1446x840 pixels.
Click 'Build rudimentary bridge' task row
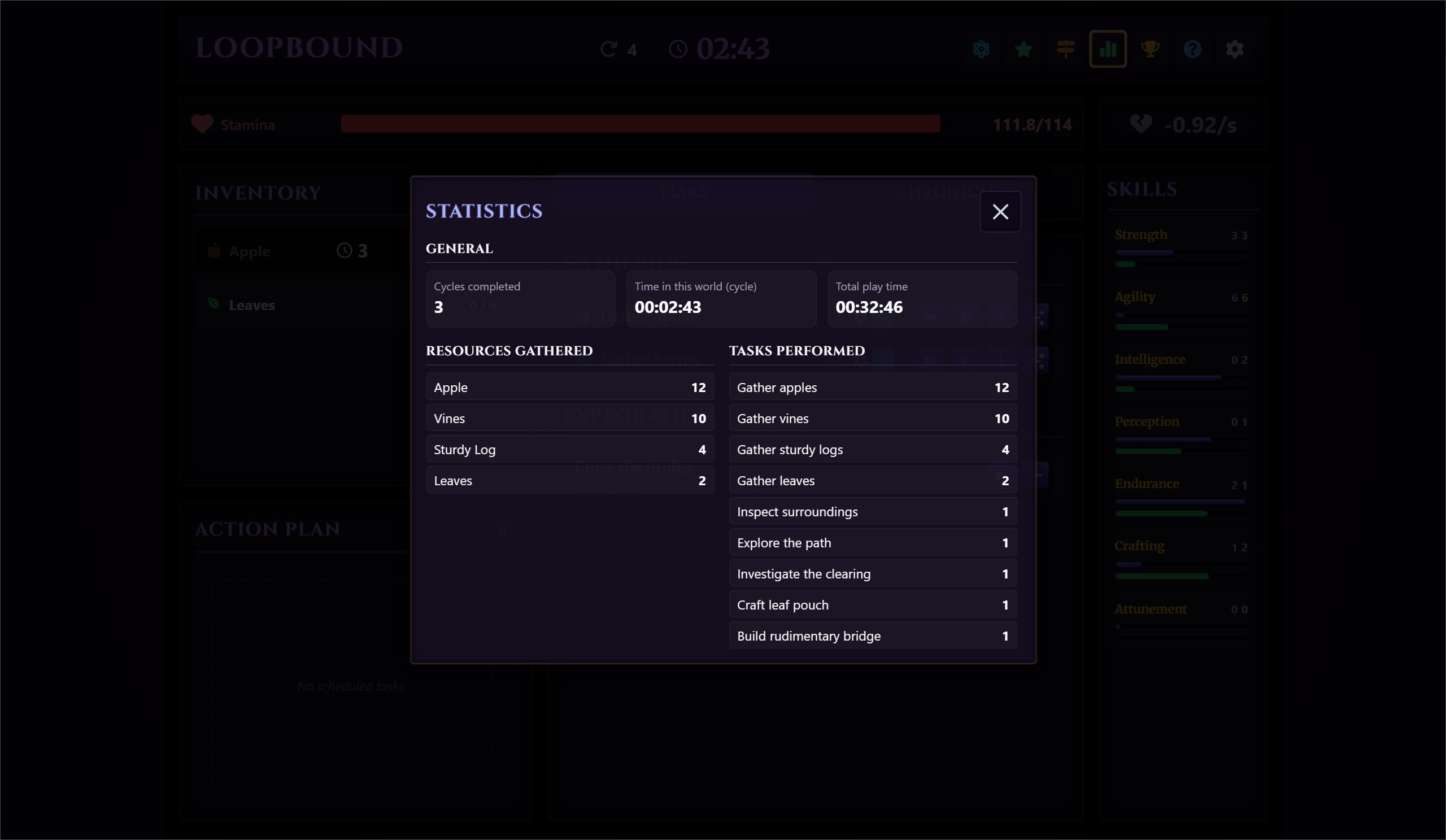coord(873,635)
